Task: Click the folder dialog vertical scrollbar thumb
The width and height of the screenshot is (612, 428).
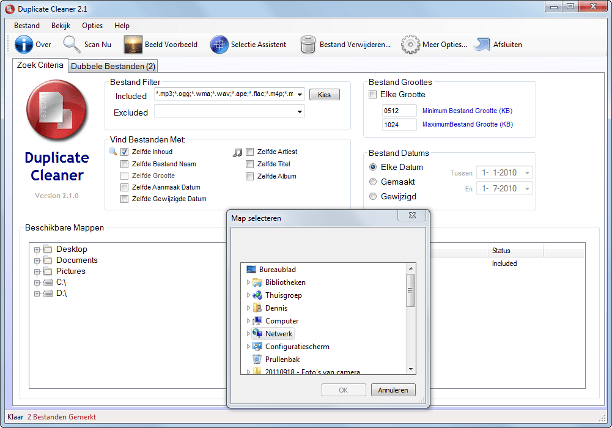Action: coord(410,290)
